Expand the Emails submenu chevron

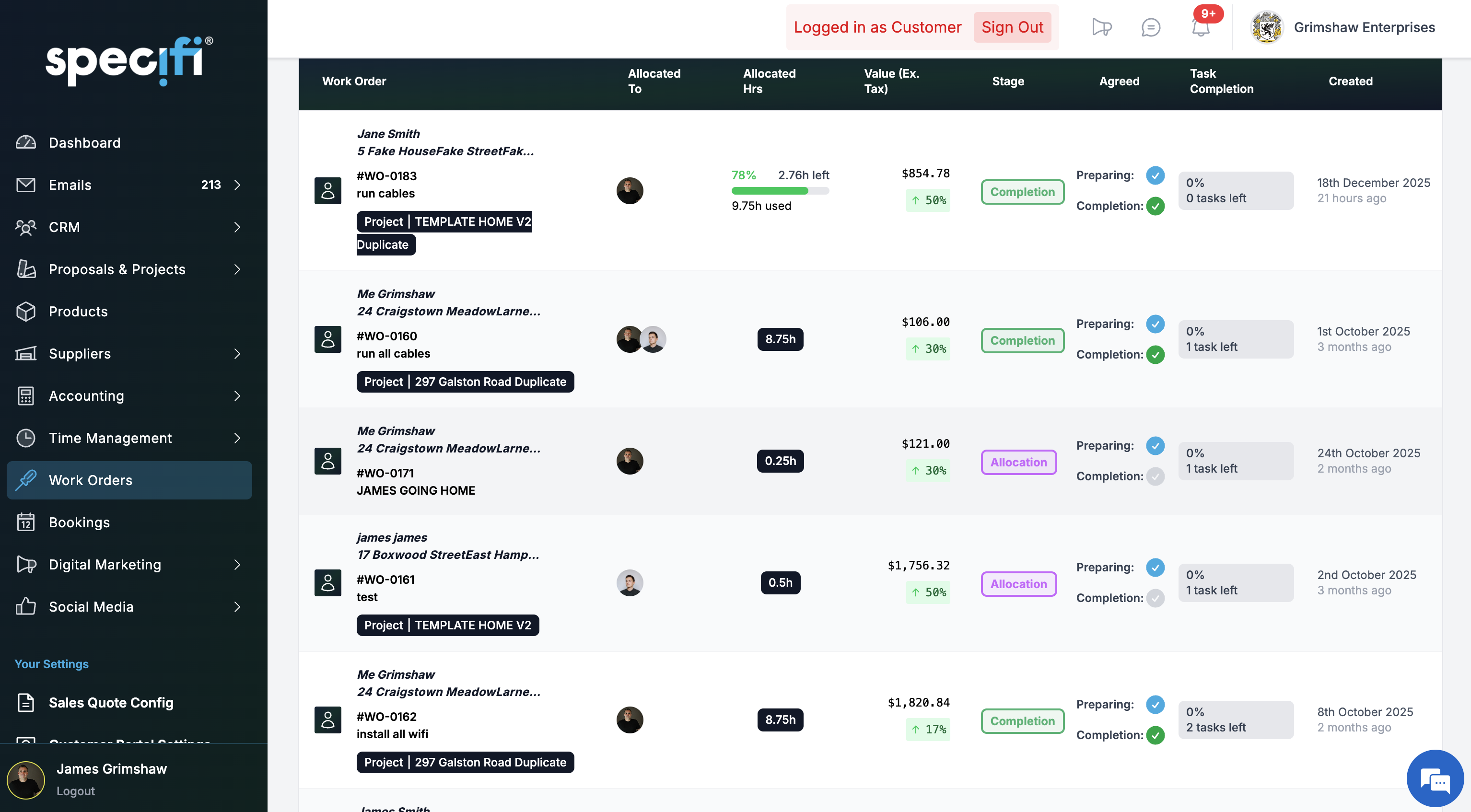[x=237, y=185]
